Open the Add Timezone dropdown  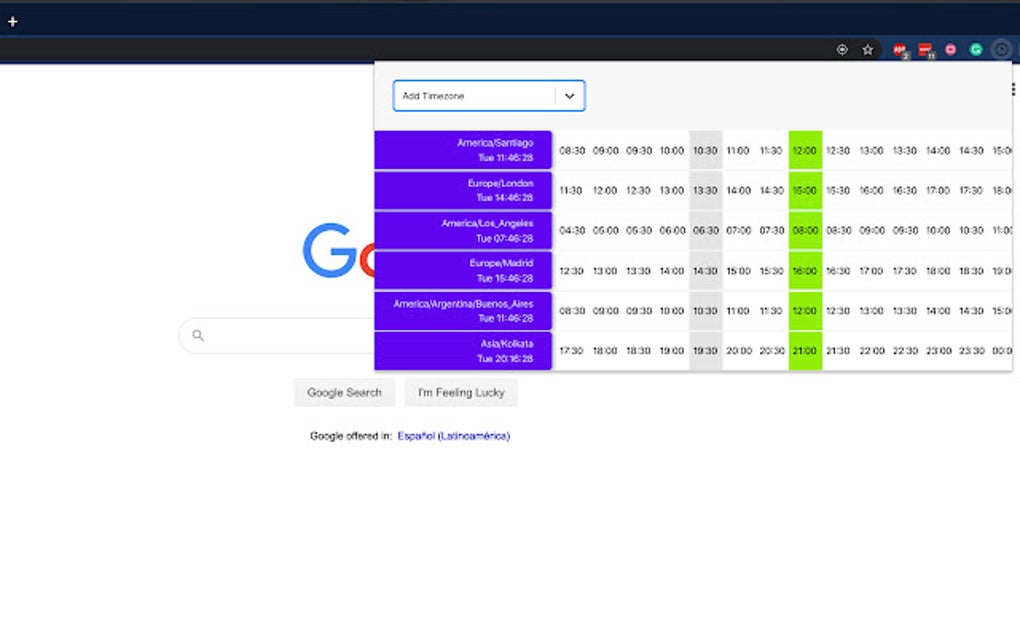pyautogui.click(x=569, y=96)
